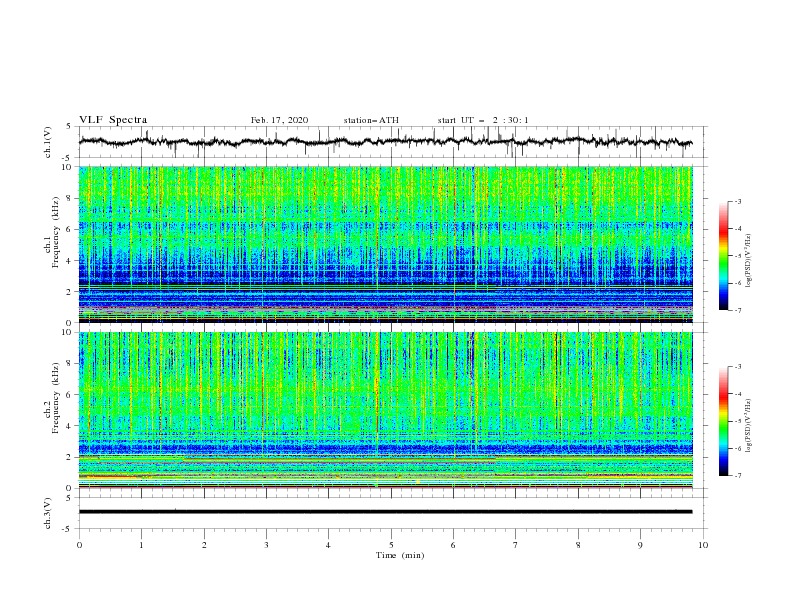
Task: Click the date 'Feb. 17, 2020'
Action: click(279, 120)
